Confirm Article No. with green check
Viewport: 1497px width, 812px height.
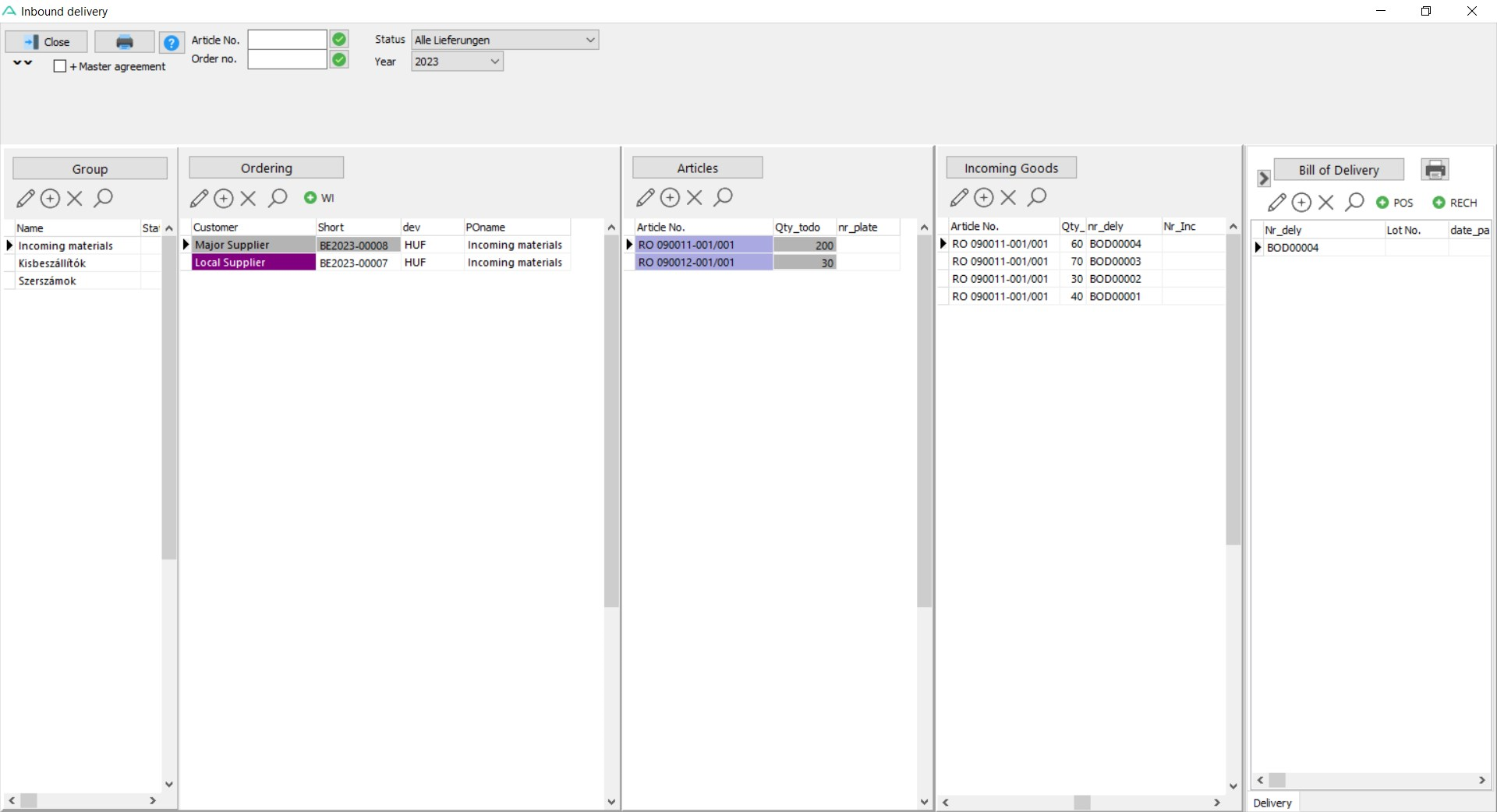tap(339, 40)
